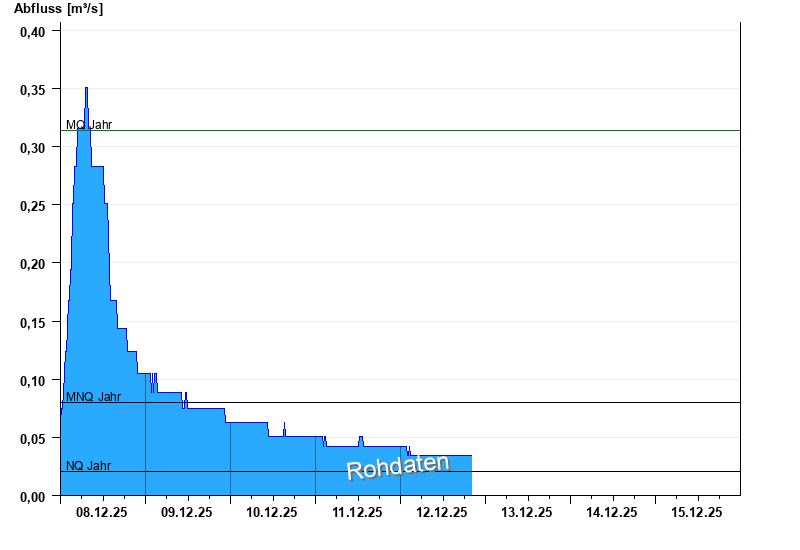800x550 pixels.
Task: Click the 0,05 y-axis label
Action: (x=33, y=439)
